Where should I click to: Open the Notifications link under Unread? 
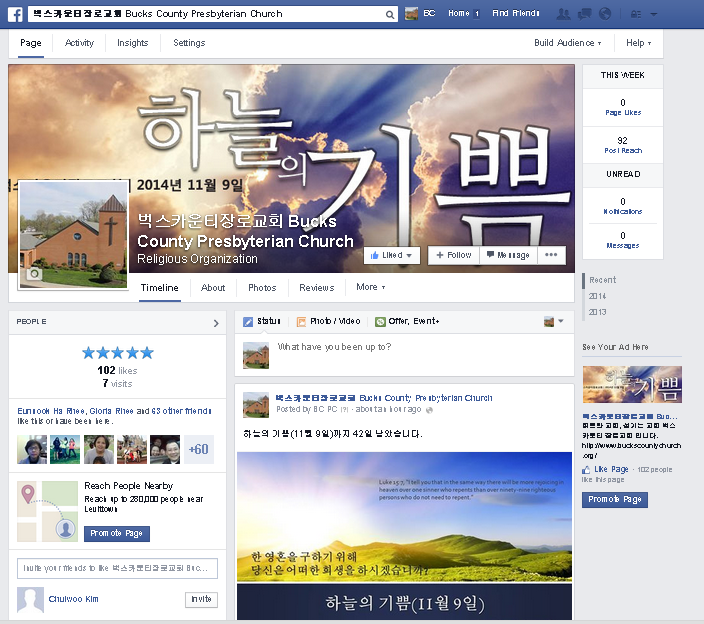623,211
